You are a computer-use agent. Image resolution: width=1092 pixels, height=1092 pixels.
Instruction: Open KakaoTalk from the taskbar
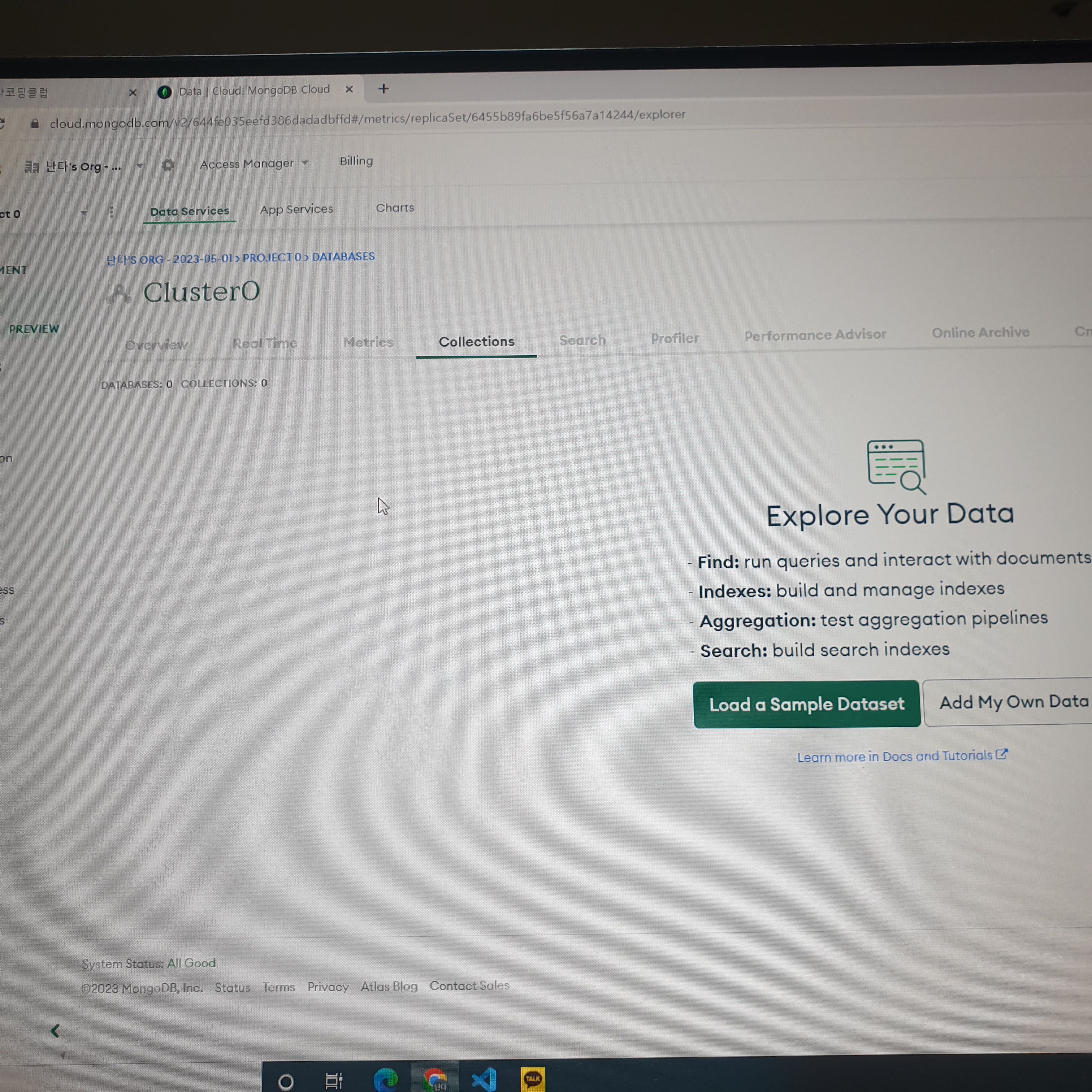[x=532, y=1079]
